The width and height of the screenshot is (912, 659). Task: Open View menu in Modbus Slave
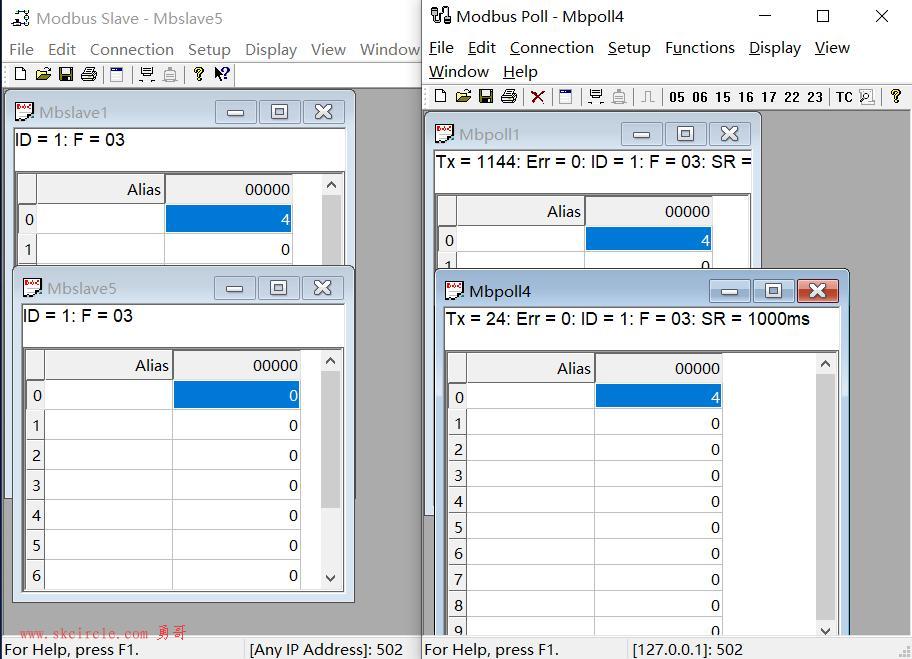328,49
